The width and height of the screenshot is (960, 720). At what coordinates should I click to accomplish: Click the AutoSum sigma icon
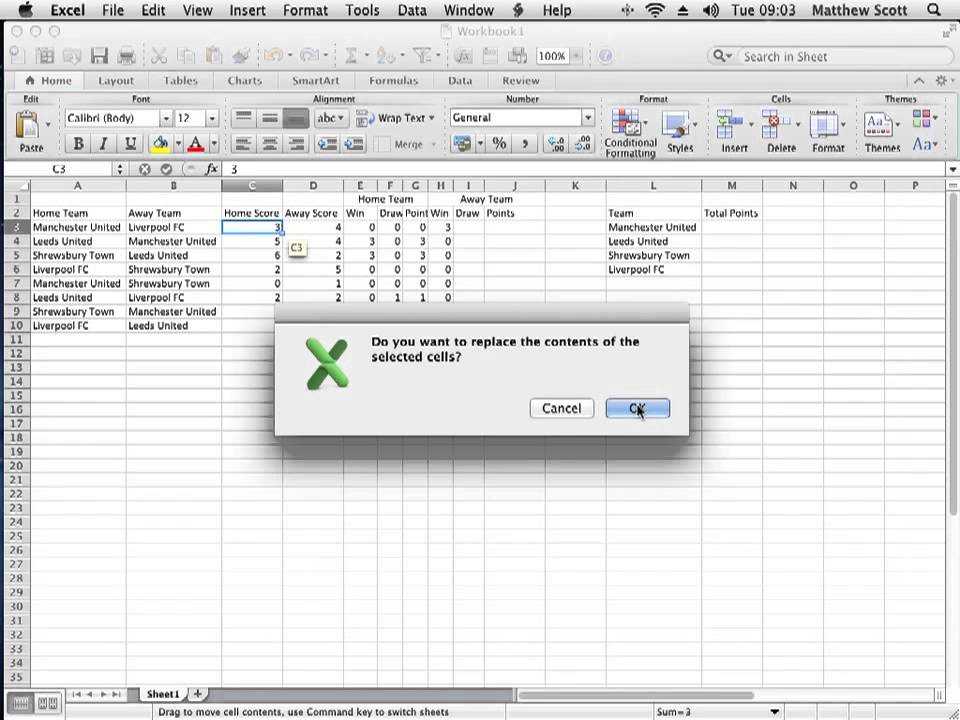[352, 57]
